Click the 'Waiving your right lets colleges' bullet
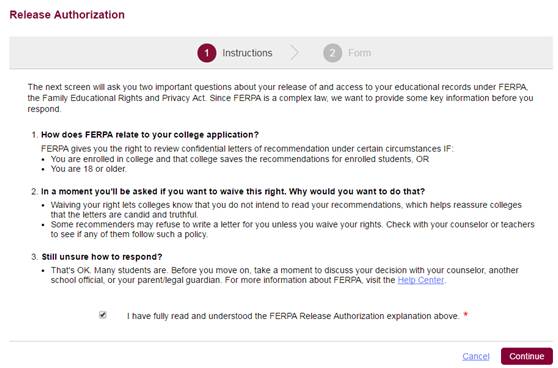This screenshot has height=368, width=558. tap(286, 210)
